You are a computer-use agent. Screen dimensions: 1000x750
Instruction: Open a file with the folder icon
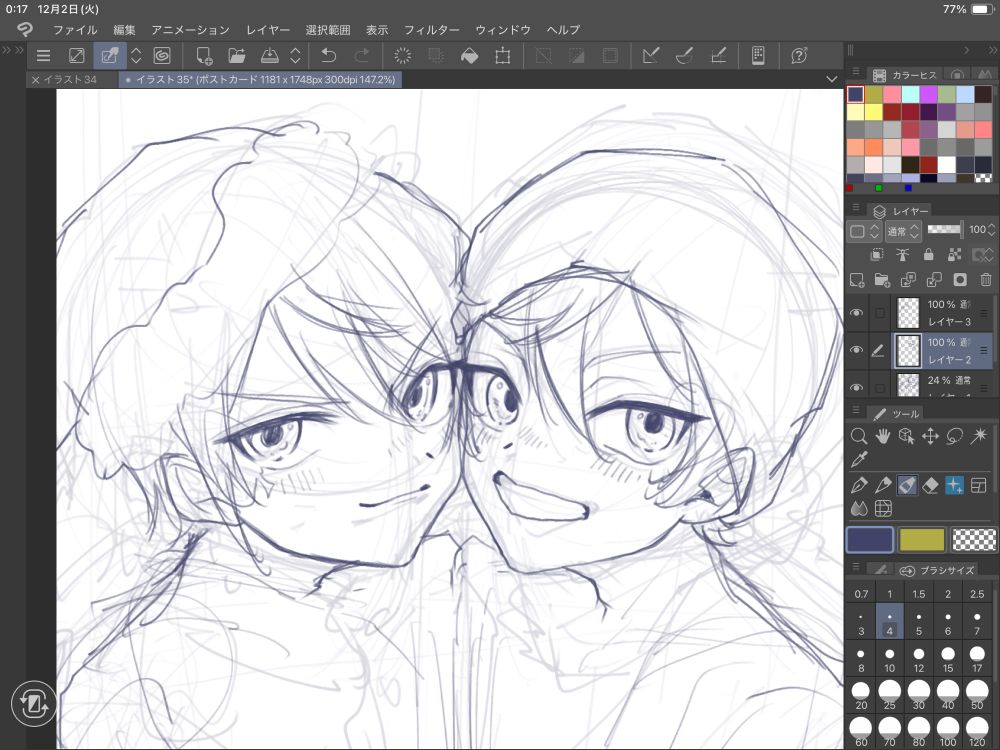pyautogui.click(x=237, y=56)
